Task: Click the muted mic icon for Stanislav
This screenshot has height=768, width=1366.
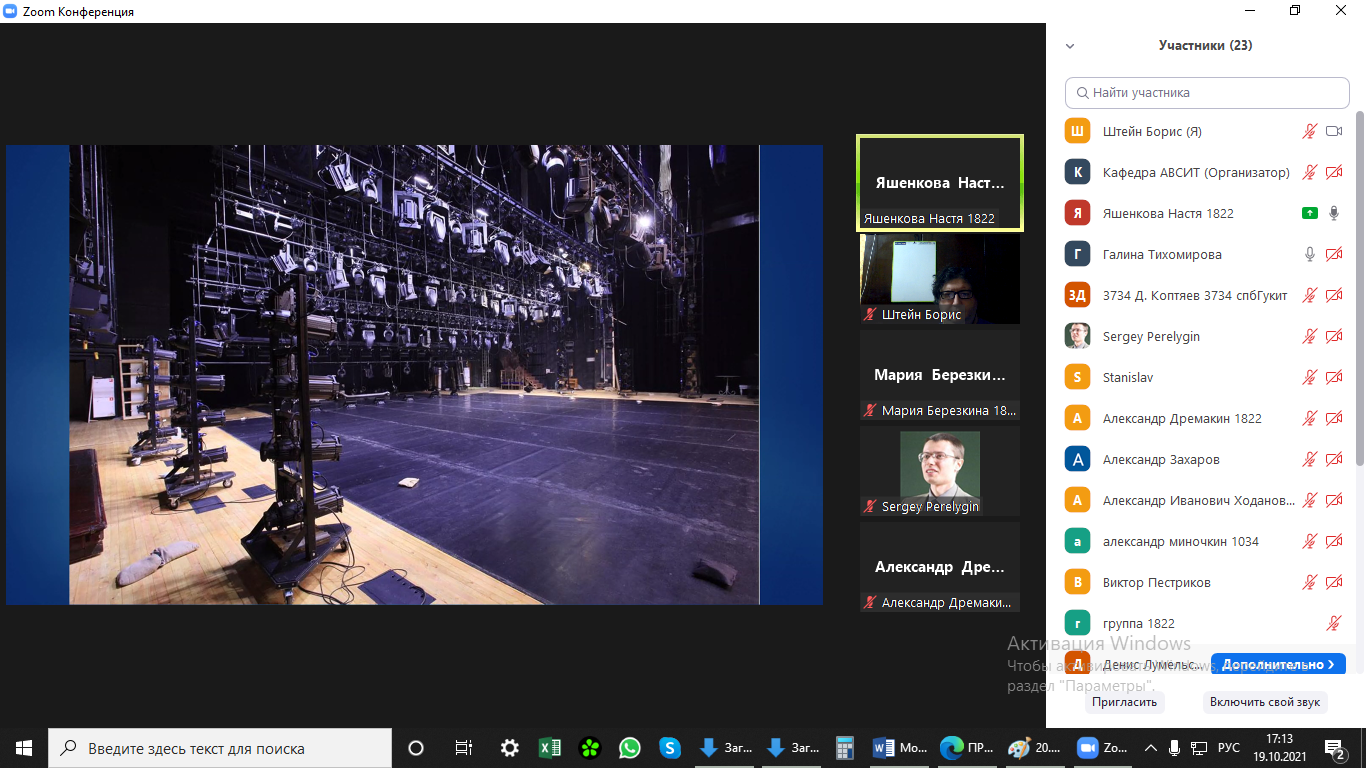Action: 1309,377
